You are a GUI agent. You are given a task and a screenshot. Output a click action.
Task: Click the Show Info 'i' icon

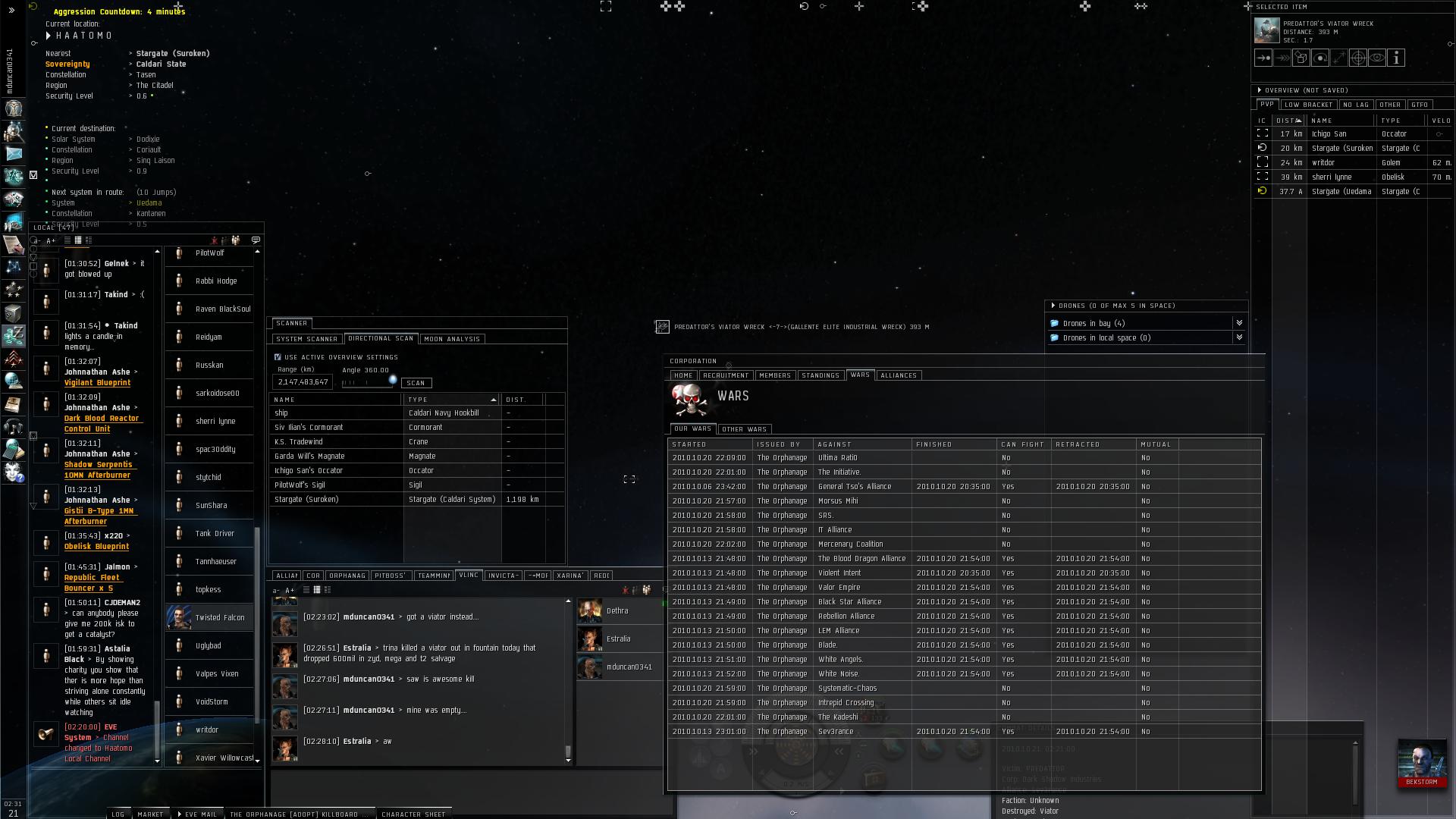point(1396,58)
